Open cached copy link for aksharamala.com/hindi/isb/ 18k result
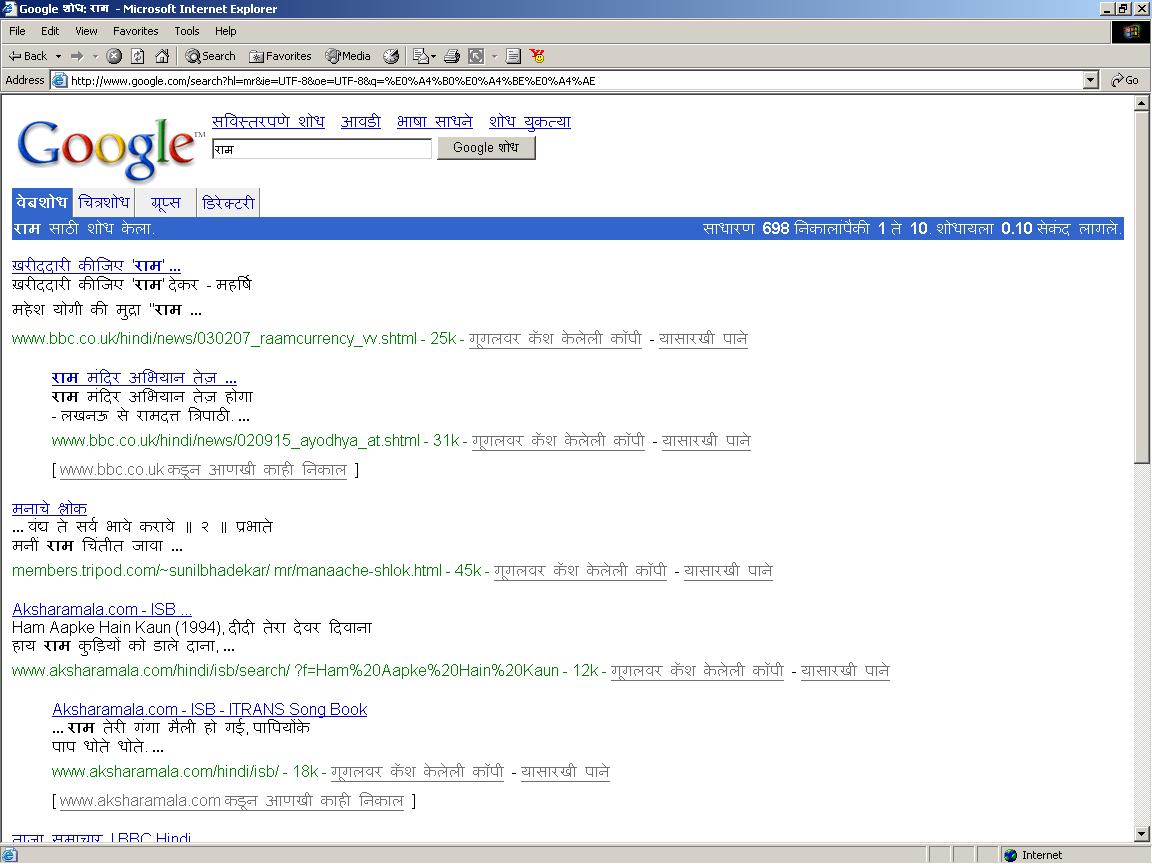The height and width of the screenshot is (864, 1152). pos(417,772)
